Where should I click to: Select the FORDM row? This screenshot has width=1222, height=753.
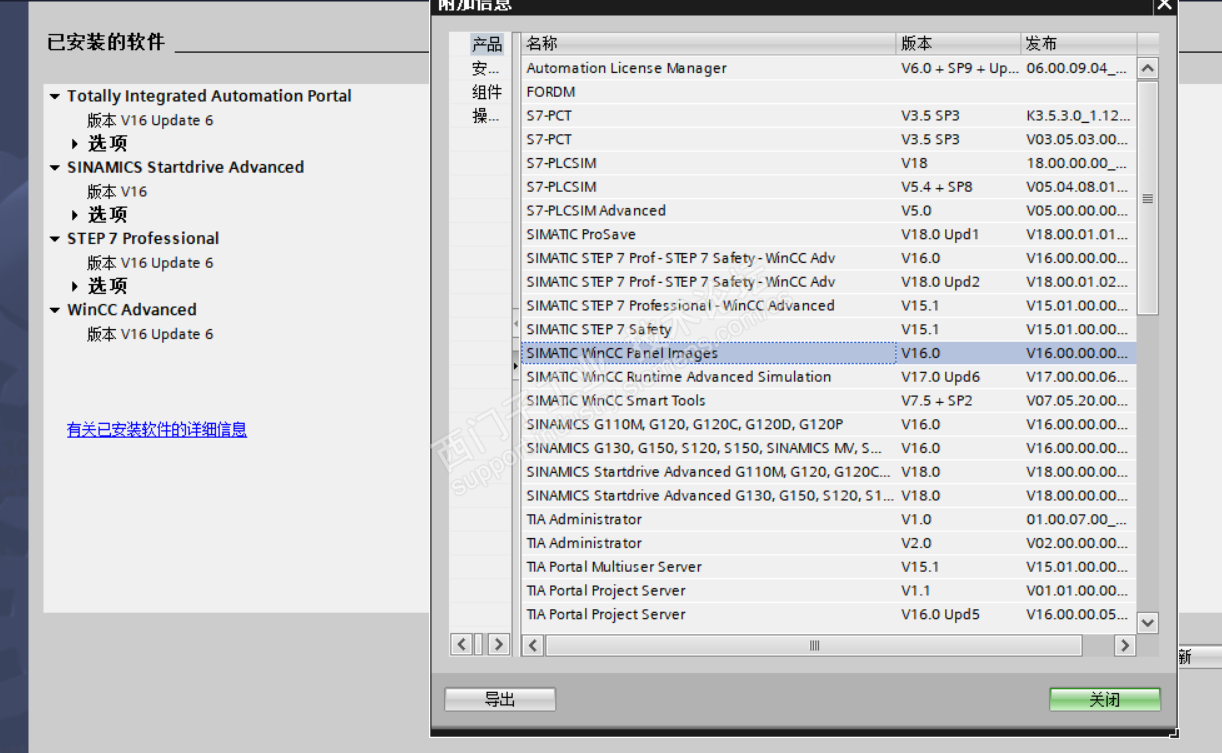click(828, 92)
